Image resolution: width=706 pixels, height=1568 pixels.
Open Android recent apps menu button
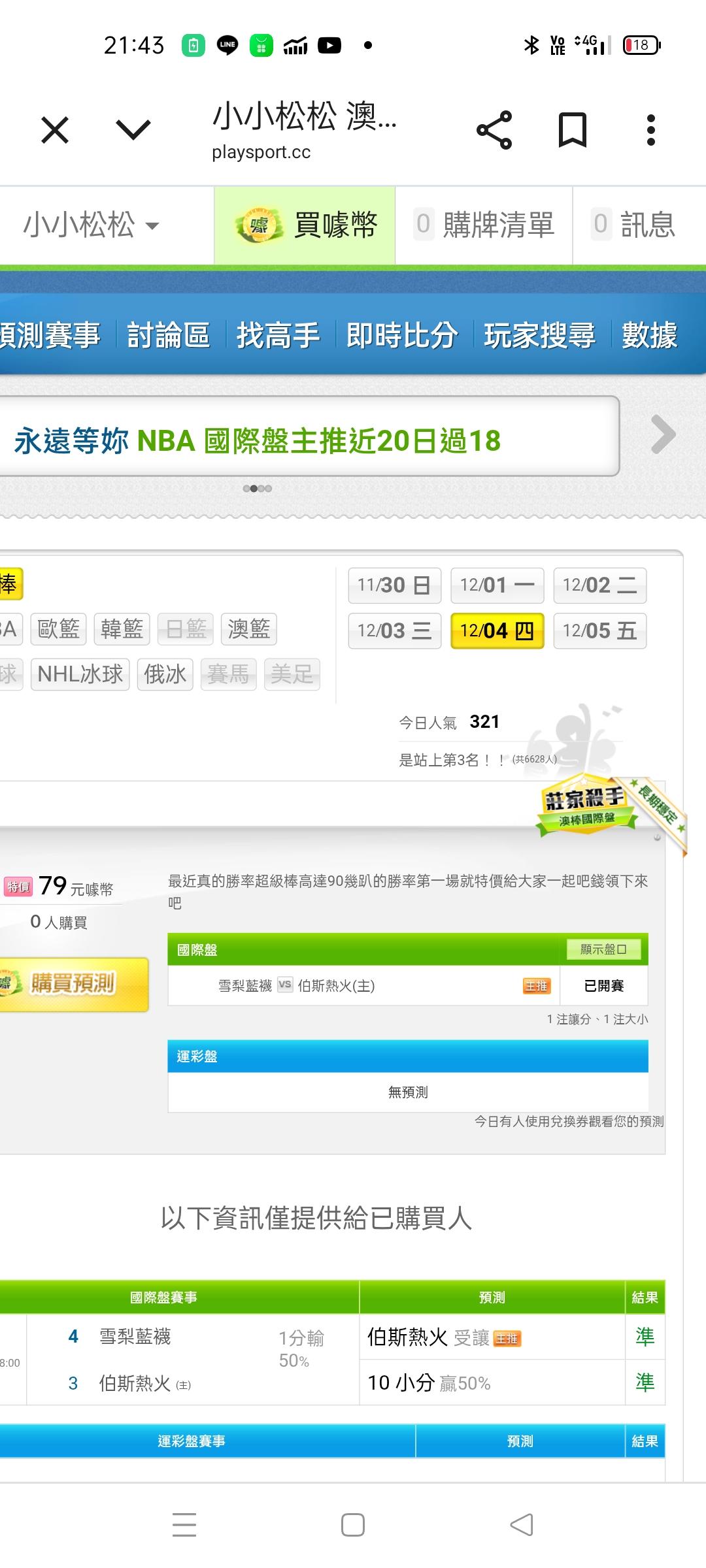pyautogui.click(x=184, y=1525)
